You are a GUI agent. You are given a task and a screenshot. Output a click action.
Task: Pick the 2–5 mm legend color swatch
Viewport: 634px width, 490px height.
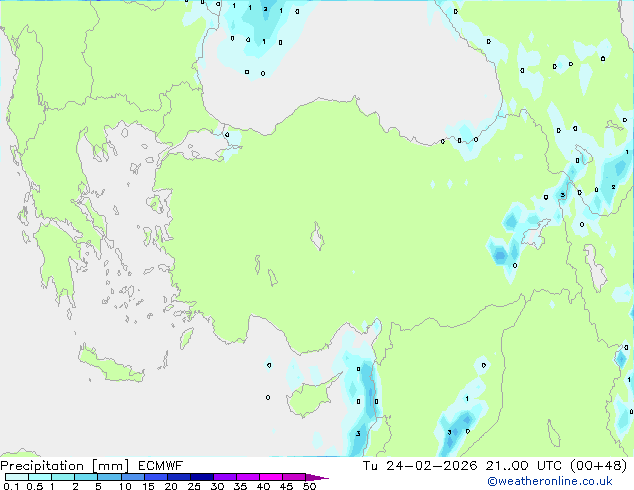pyautogui.click(x=86, y=477)
